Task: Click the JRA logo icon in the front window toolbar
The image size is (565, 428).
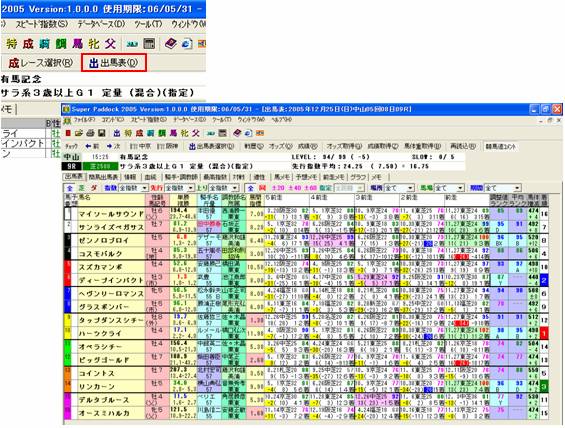Action: click(211, 133)
